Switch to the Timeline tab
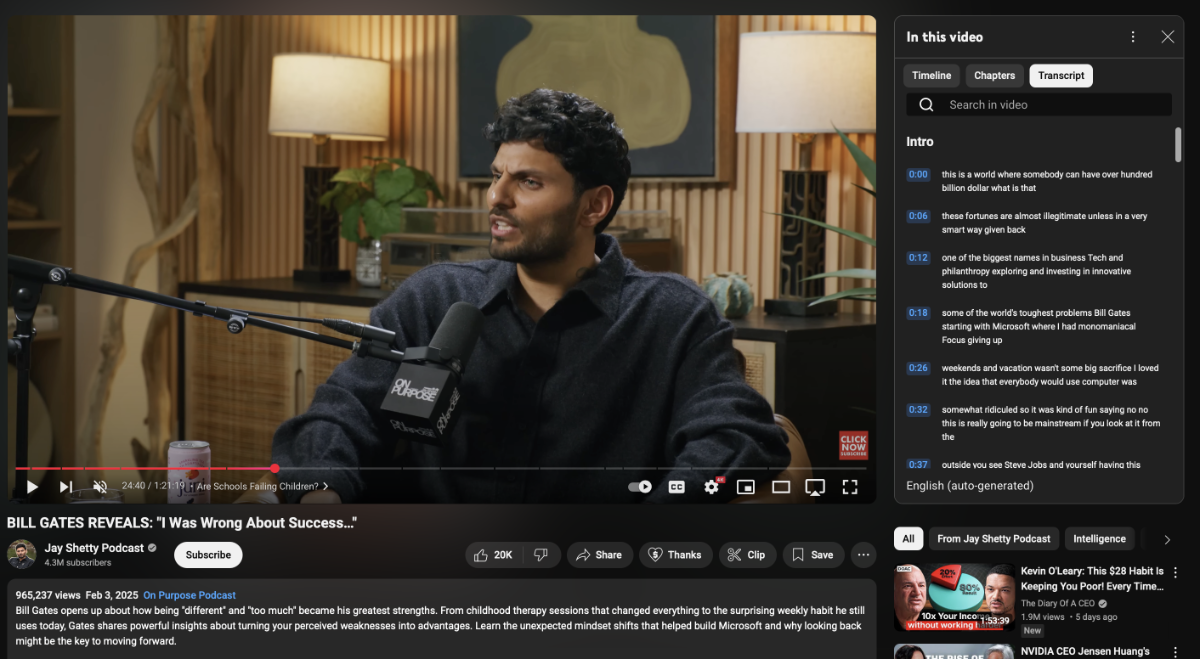The width and height of the screenshot is (1200, 659). (931, 76)
